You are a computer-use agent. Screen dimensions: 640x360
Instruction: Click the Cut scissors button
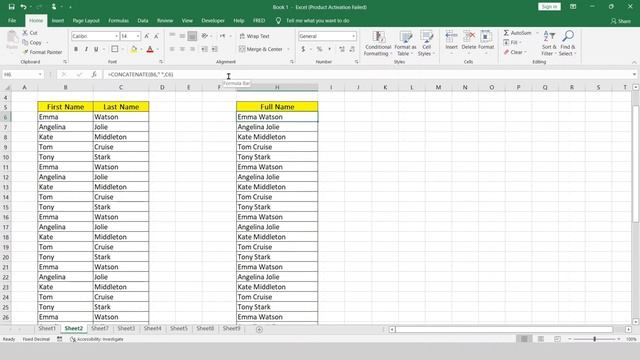(x=30, y=33)
